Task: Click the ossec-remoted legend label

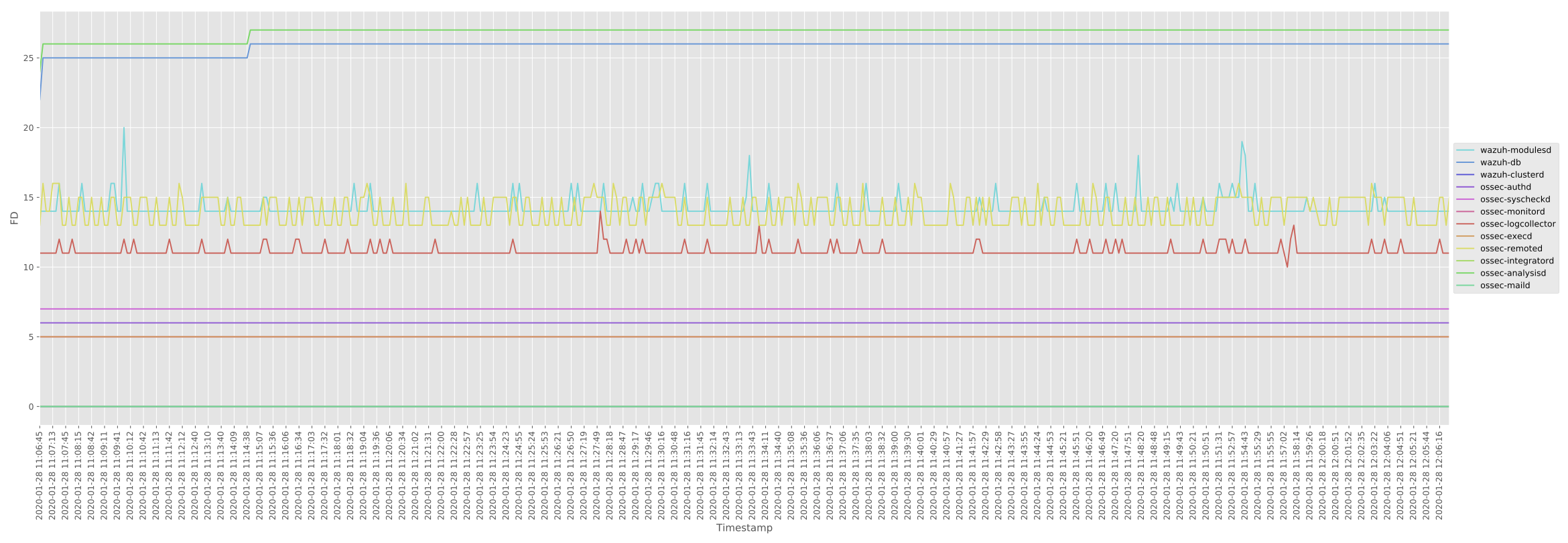Action: click(x=1511, y=249)
